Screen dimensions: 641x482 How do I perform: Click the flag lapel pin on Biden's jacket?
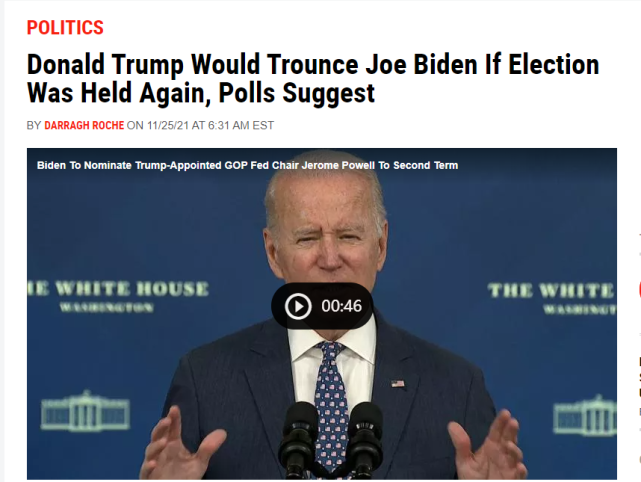point(398,383)
